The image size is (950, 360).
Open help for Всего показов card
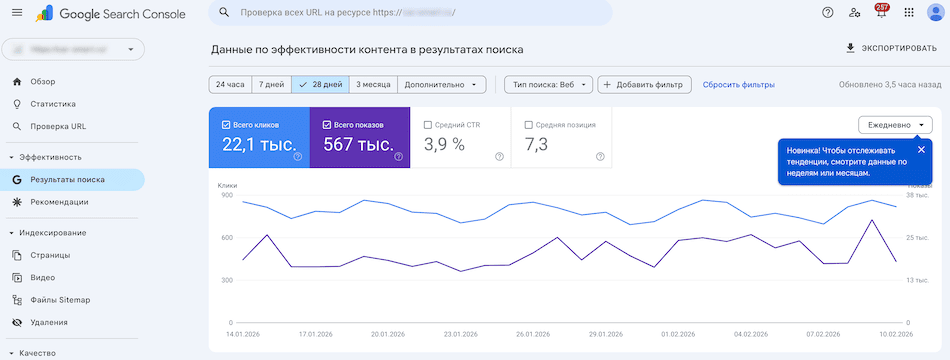pos(399,156)
